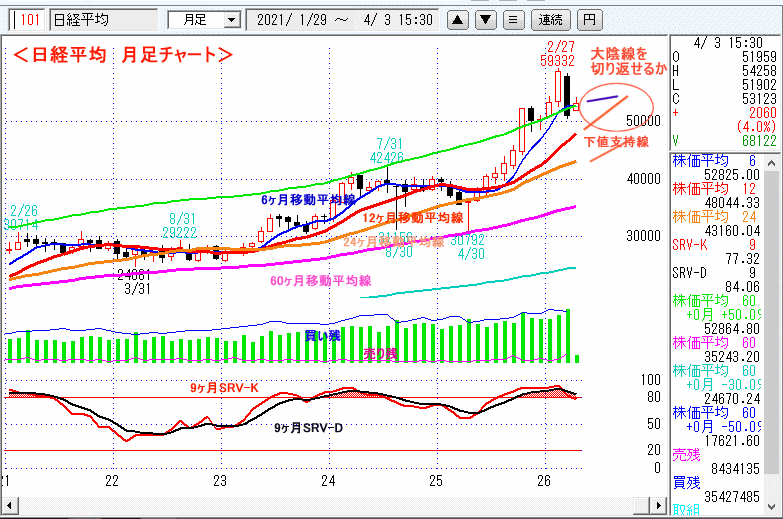Click the date range field 2021/1/29
Image resolution: width=783 pixels, height=519 pixels.
(343, 20)
